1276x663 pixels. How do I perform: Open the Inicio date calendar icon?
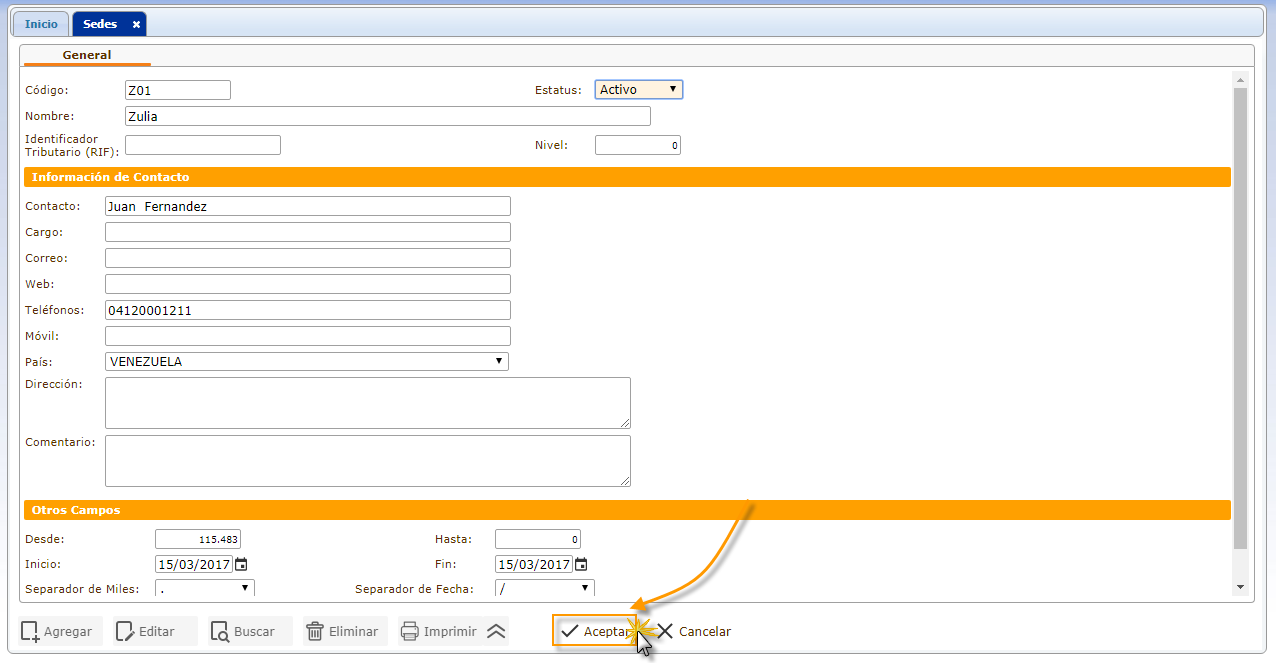point(241,564)
